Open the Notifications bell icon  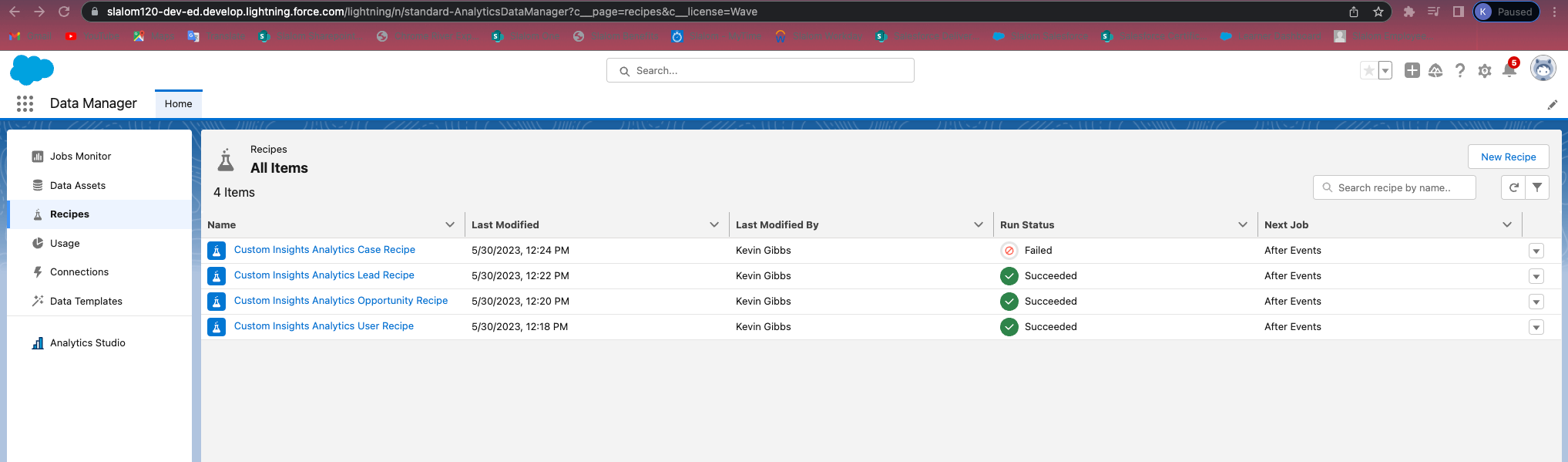point(1509,70)
